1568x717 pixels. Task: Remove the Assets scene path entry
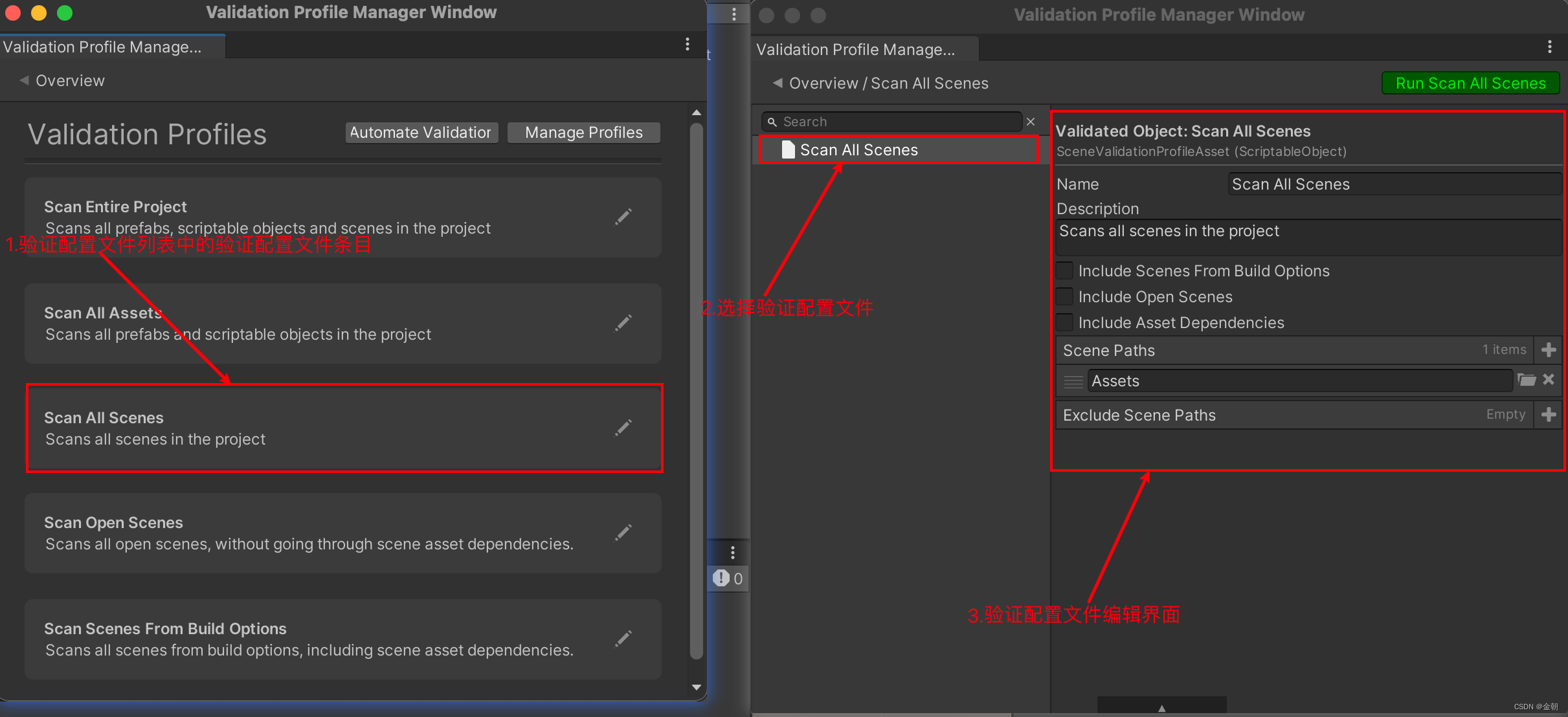1549,380
